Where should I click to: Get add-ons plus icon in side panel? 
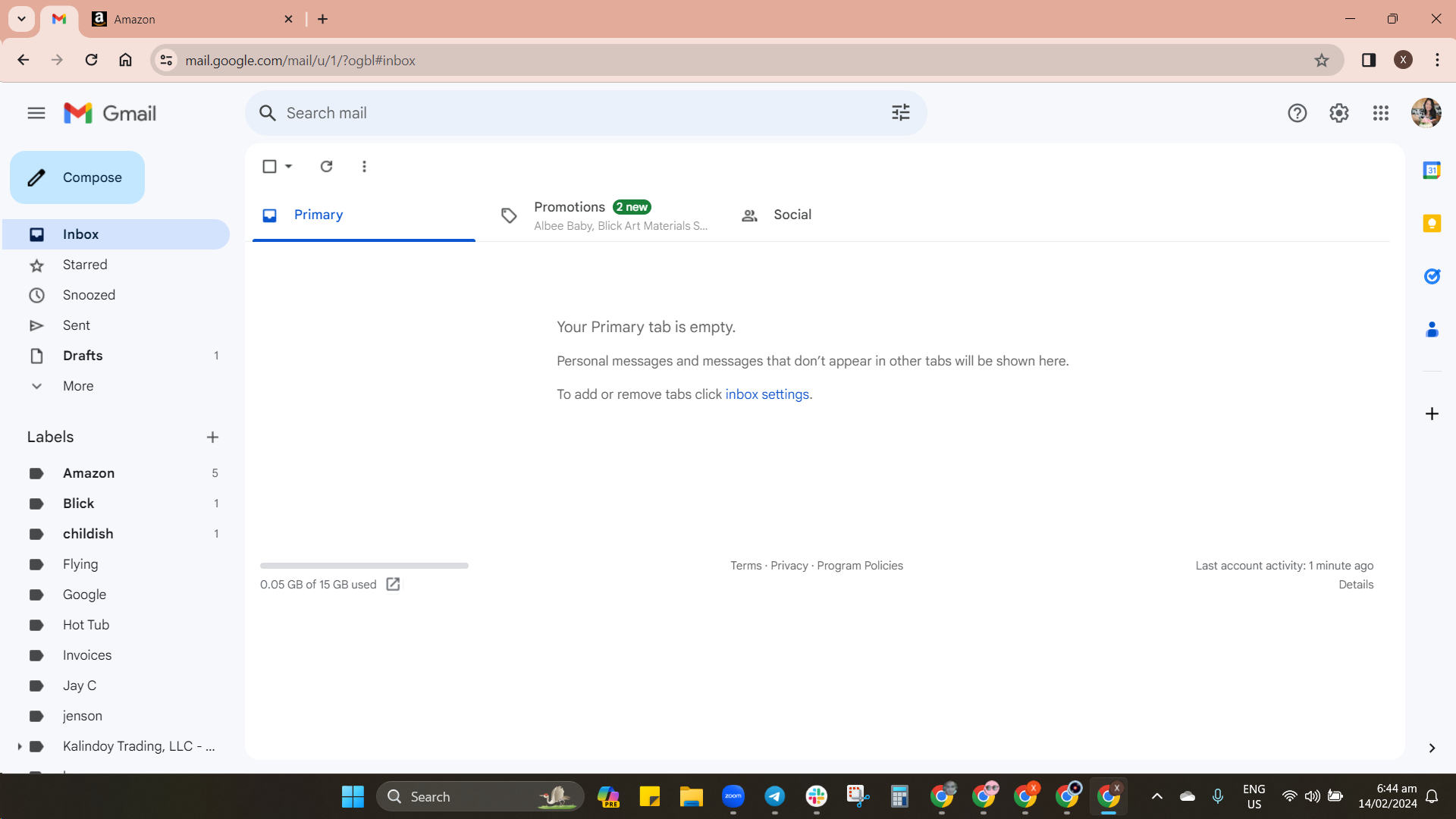(x=1432, y=413)
